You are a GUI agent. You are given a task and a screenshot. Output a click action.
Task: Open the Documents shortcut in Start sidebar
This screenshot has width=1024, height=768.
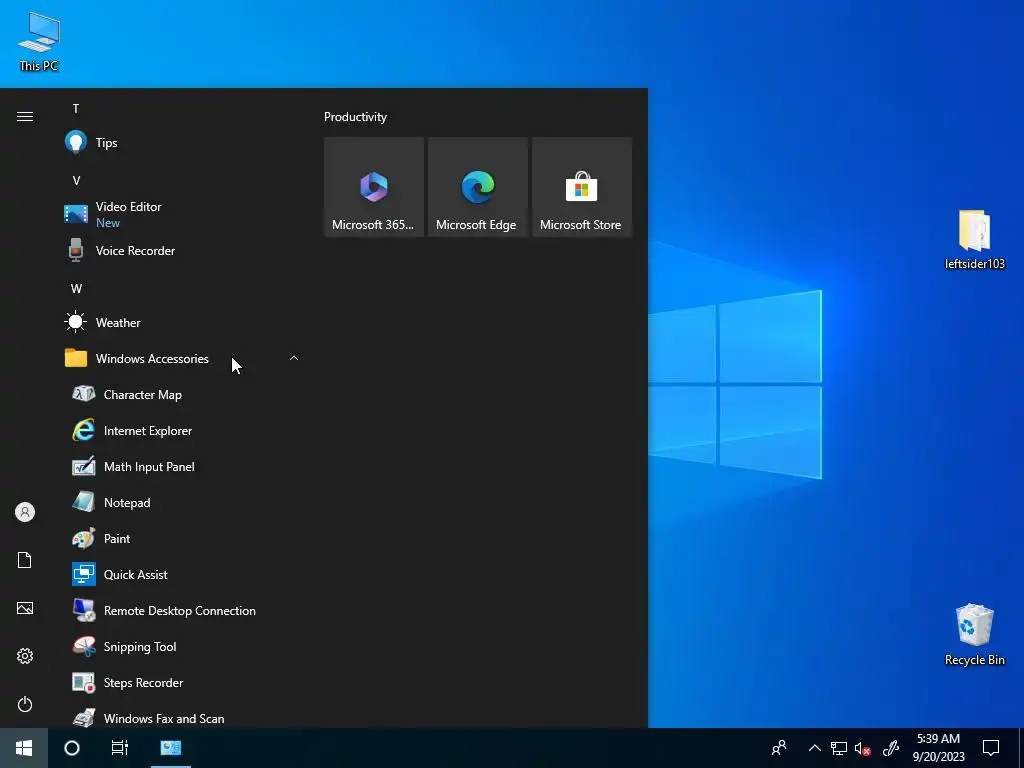tap(25, 560)
